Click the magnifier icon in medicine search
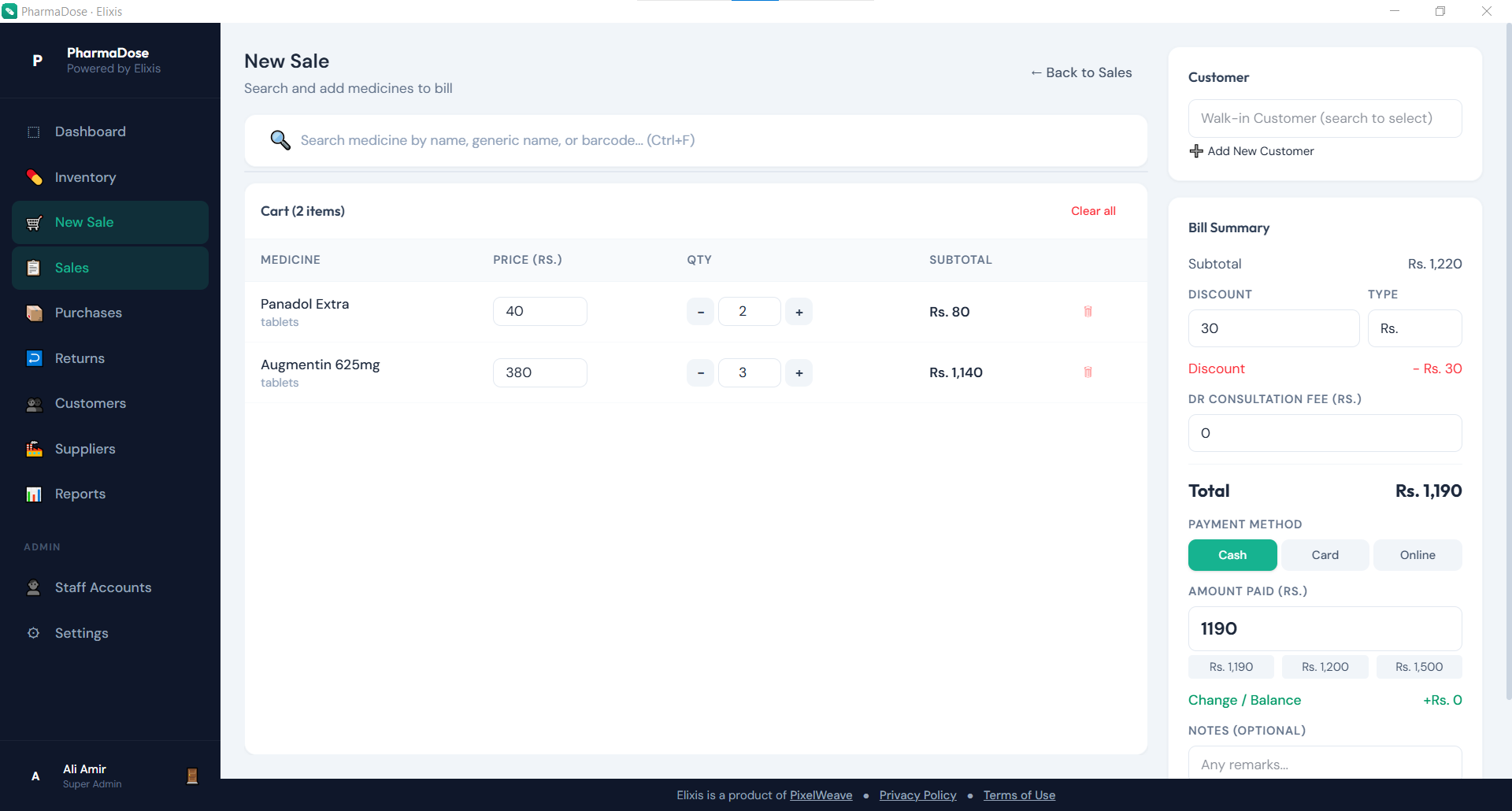This screenshot has height=811, width=1512. (280, 140)
